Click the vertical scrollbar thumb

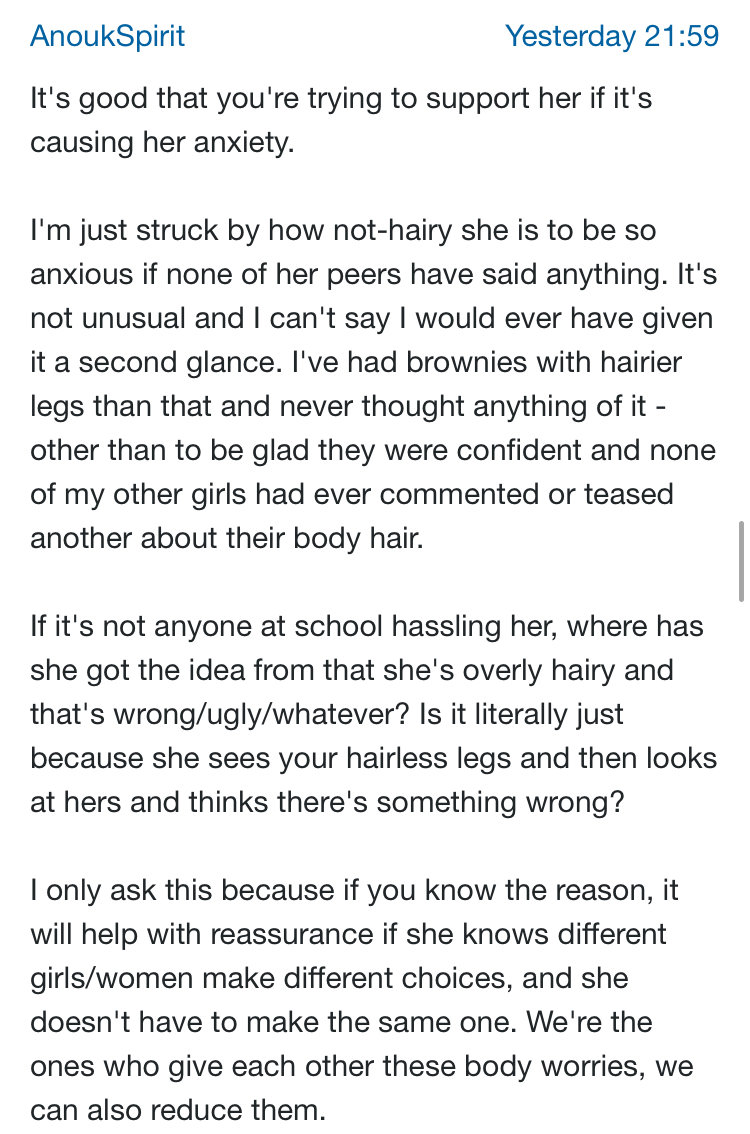click(741, 561)
